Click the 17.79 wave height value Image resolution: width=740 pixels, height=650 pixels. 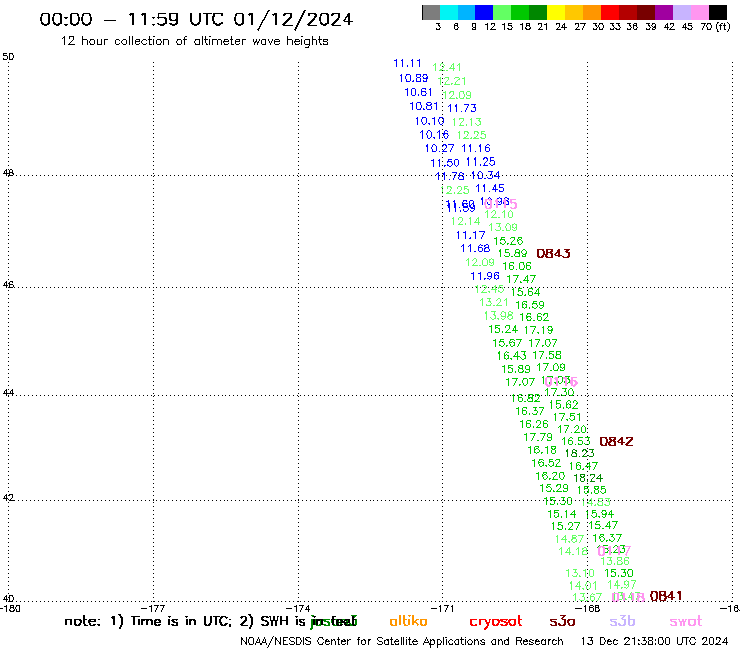coord(538,438)
